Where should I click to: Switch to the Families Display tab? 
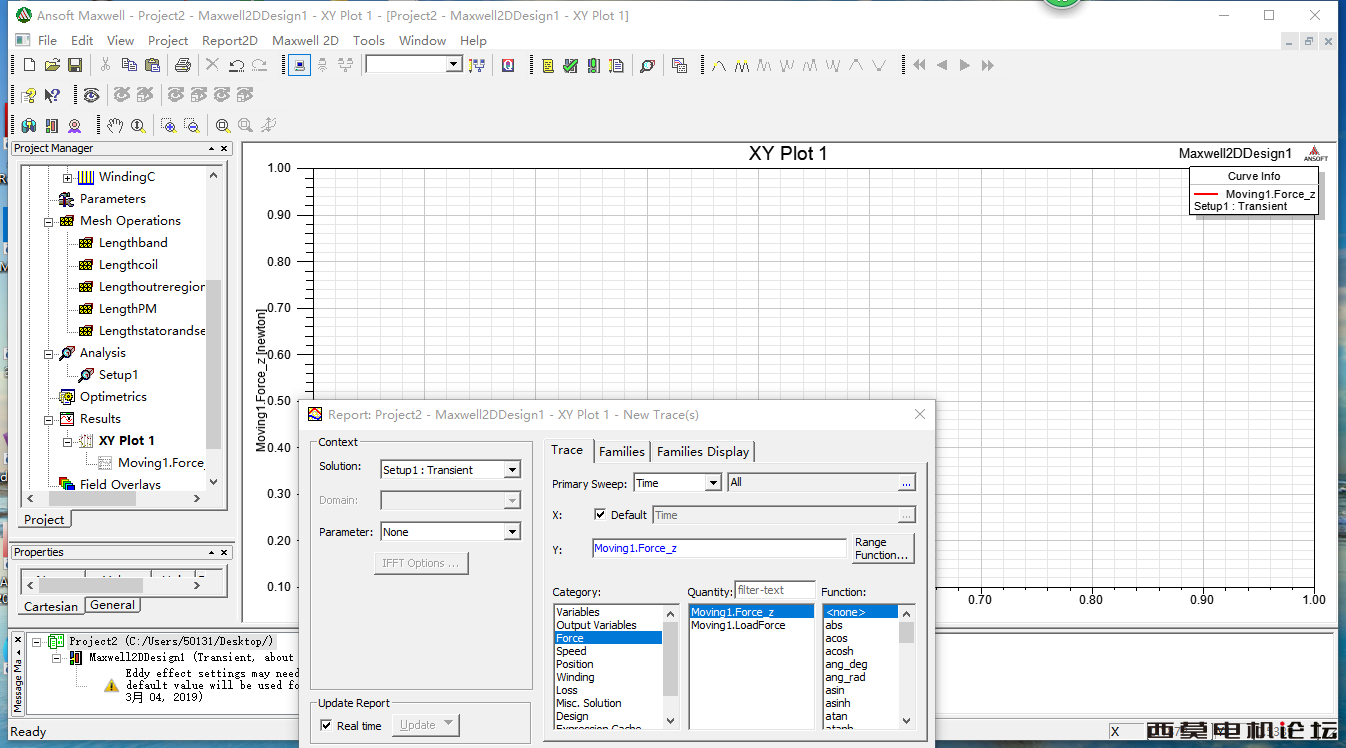[703, 452]
